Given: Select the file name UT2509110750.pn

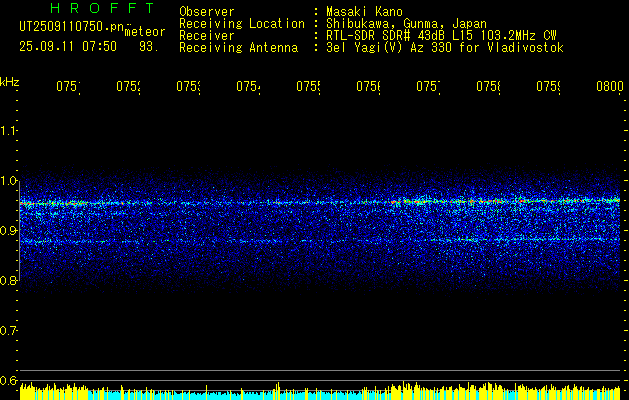Looking at the screenshot, I should (71, 26).
